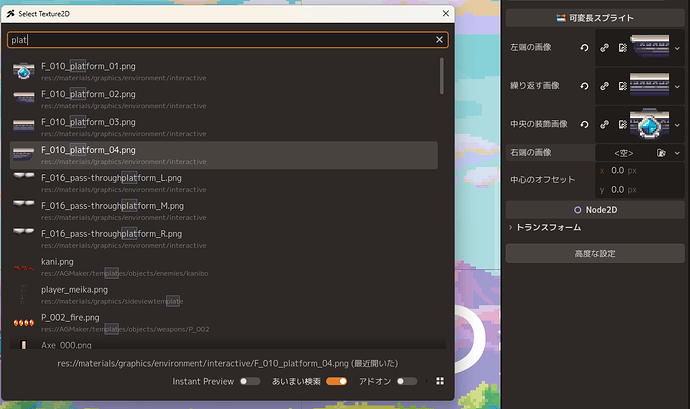Pick kani.png texture entry
This screenshot has width=690, height=409.
pyautogui.click(x=224, y=267)
